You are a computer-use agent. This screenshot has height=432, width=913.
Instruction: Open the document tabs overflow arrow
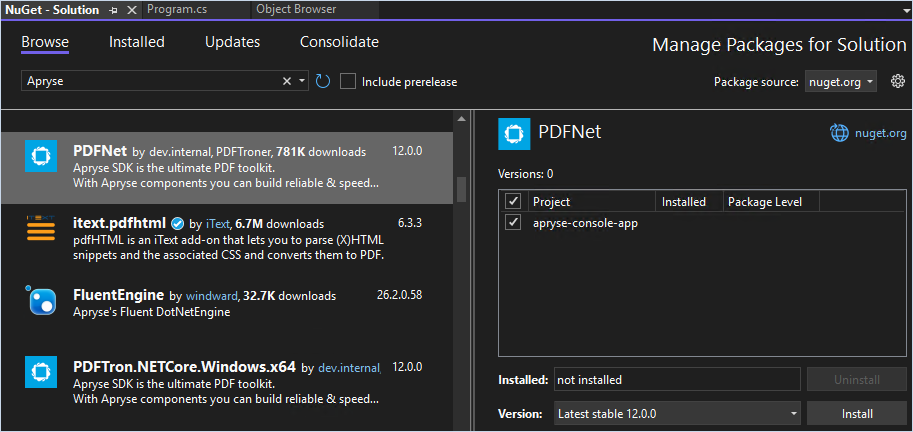(x=906, y=10)
